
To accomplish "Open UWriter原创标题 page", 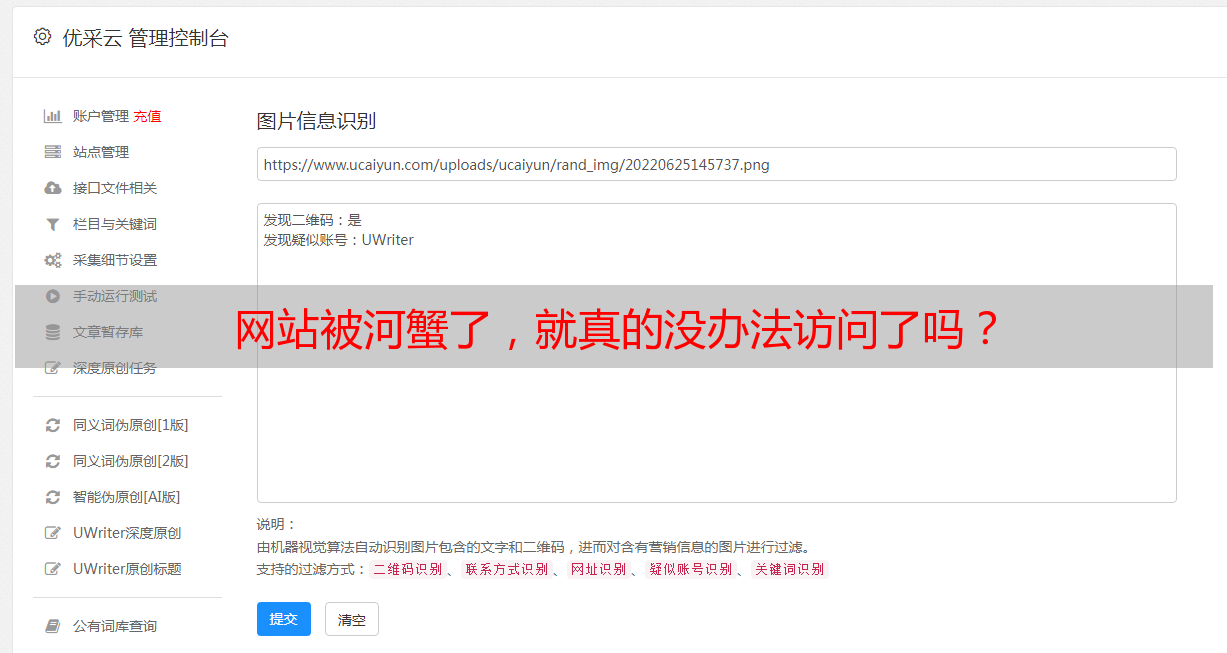I will pos(127,569).
